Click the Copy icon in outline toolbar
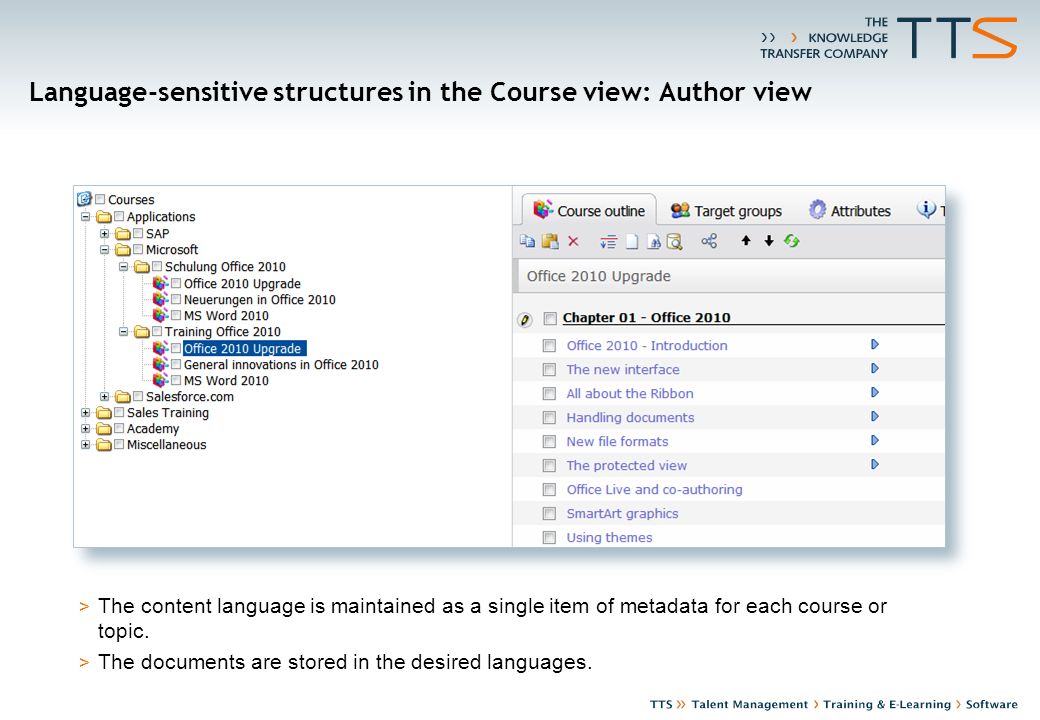 pos(527,241)
